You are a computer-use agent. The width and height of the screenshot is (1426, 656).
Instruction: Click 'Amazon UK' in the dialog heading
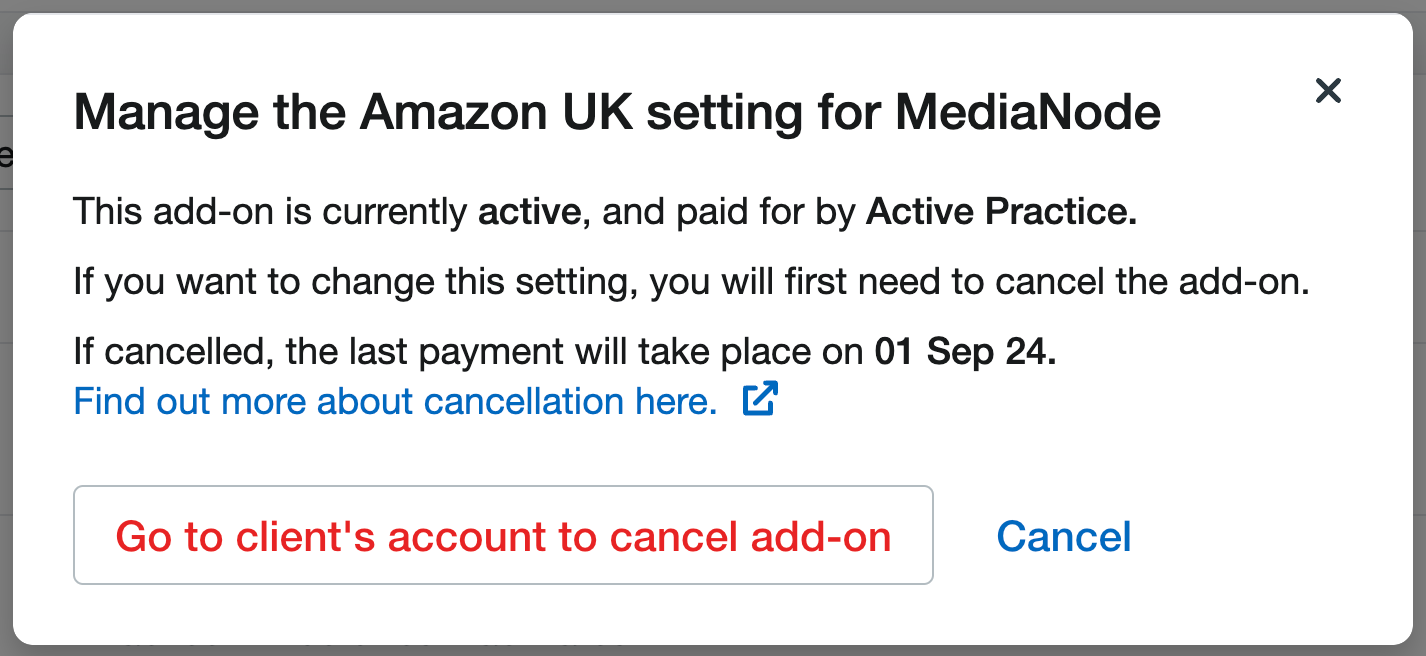coord(496,112)
